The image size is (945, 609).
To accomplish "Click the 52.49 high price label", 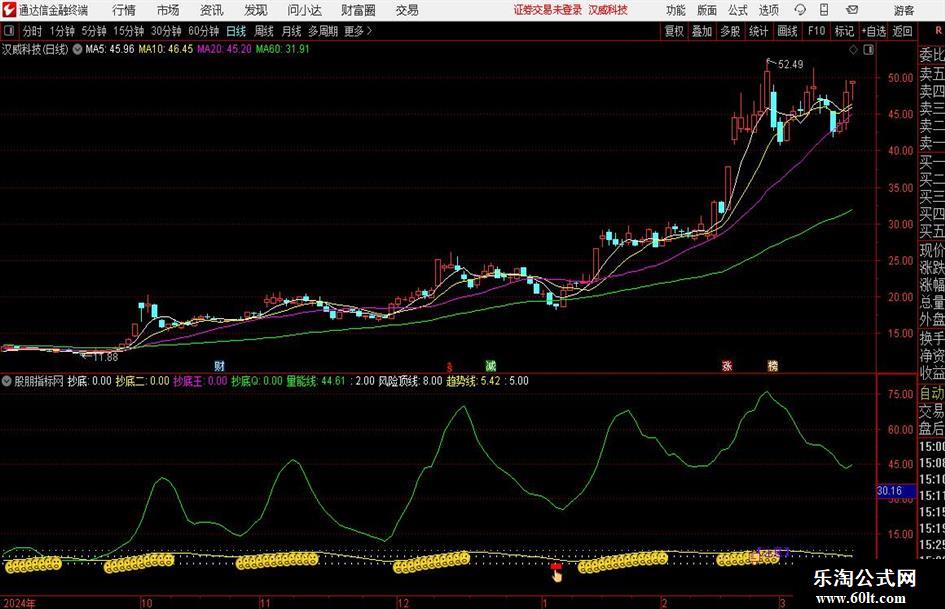I will pyautogui.click(x=791, y=65).
